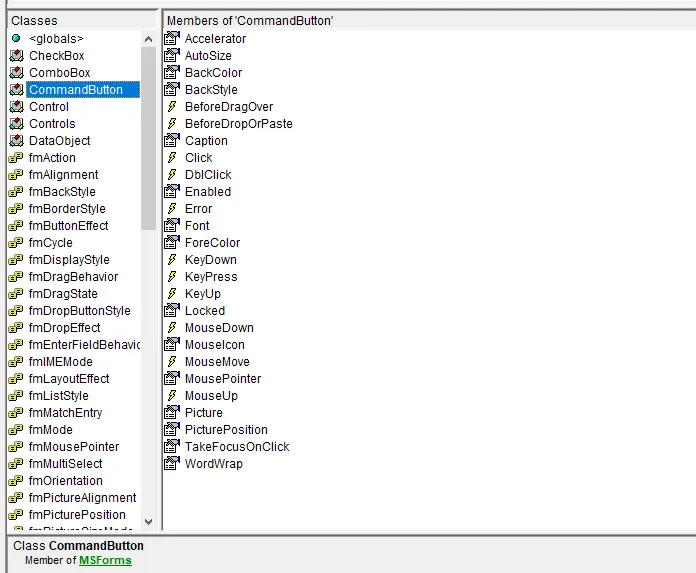Image resolution: width=696 pixels, height=573 pixels.
Task: Select the MousePointer member
Action: tap(223, 379)
